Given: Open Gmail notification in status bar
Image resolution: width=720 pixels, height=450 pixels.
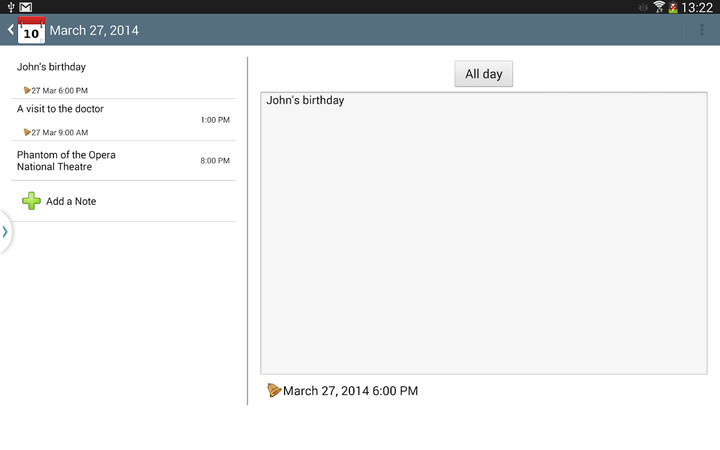Looking at the screenshot, I should click(x=26, y=7).
